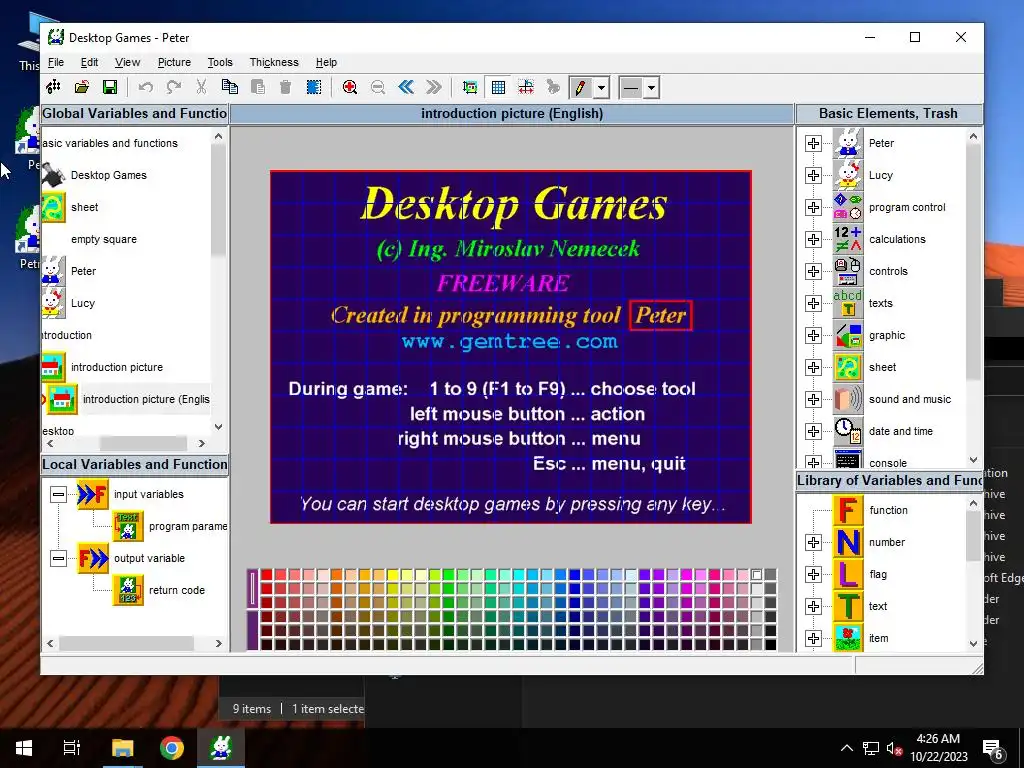Click the Desktop Games icon in Global panel
Viewport: 1024px width, 768px height.
click(54, 175)
